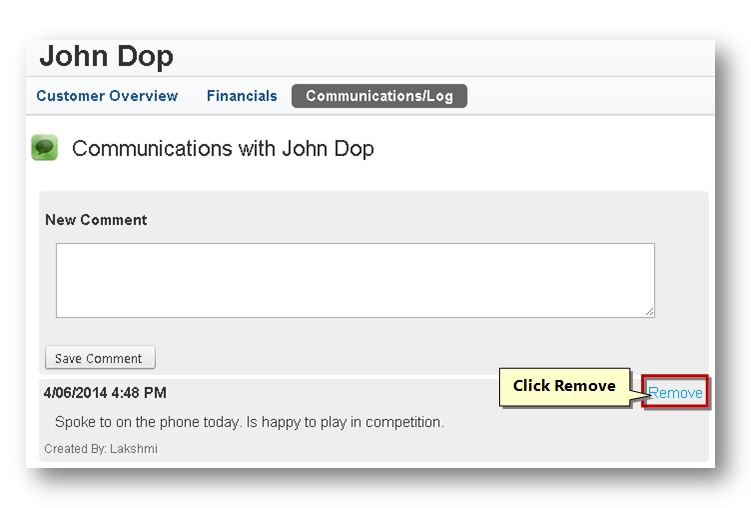Click the green speech bubble communications icon
This screenshot has height=508, width=751.
45,147
